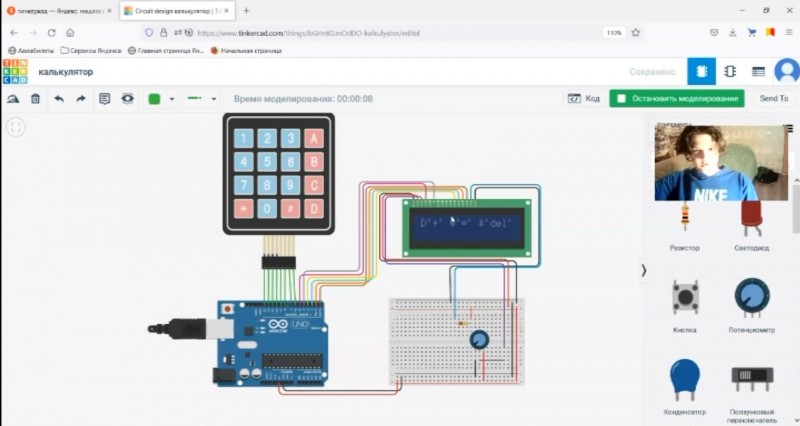Click the rotate component icon

tap(13, 99)
